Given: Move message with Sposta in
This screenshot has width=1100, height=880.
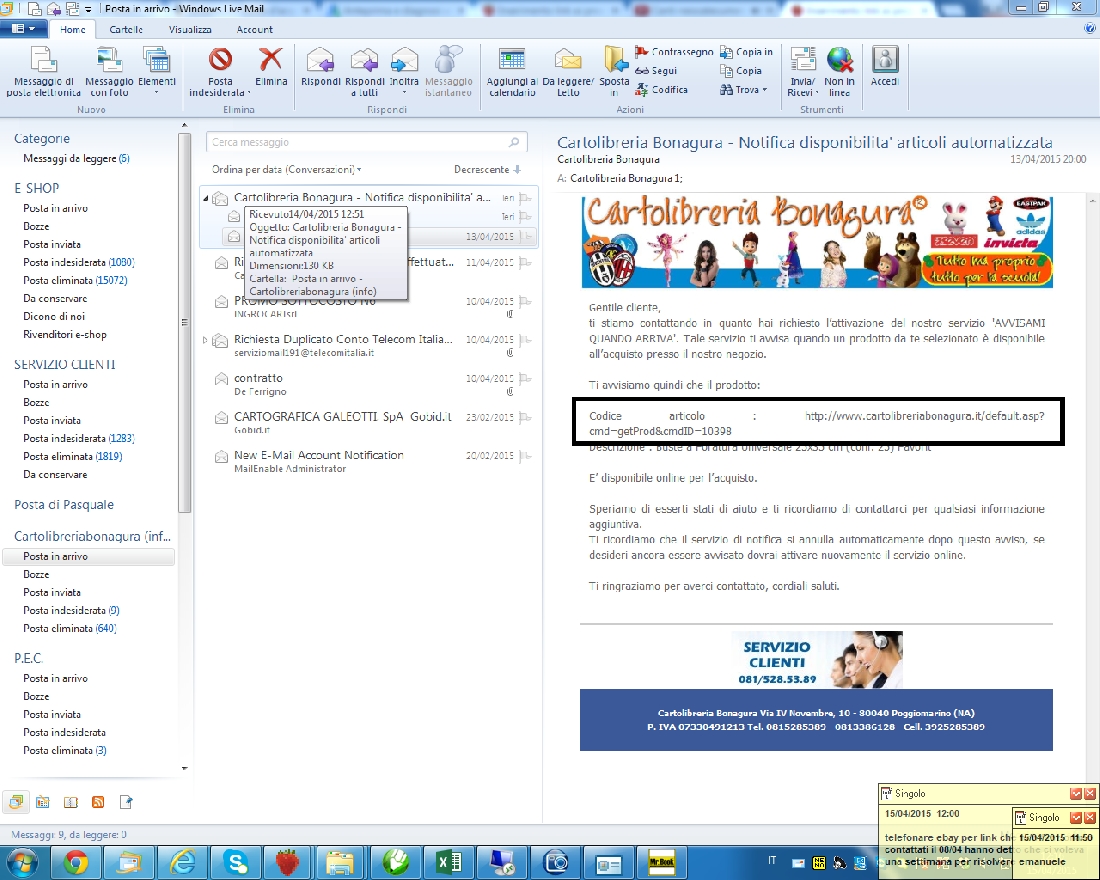Looking at the screenshot, I should 614,71.
